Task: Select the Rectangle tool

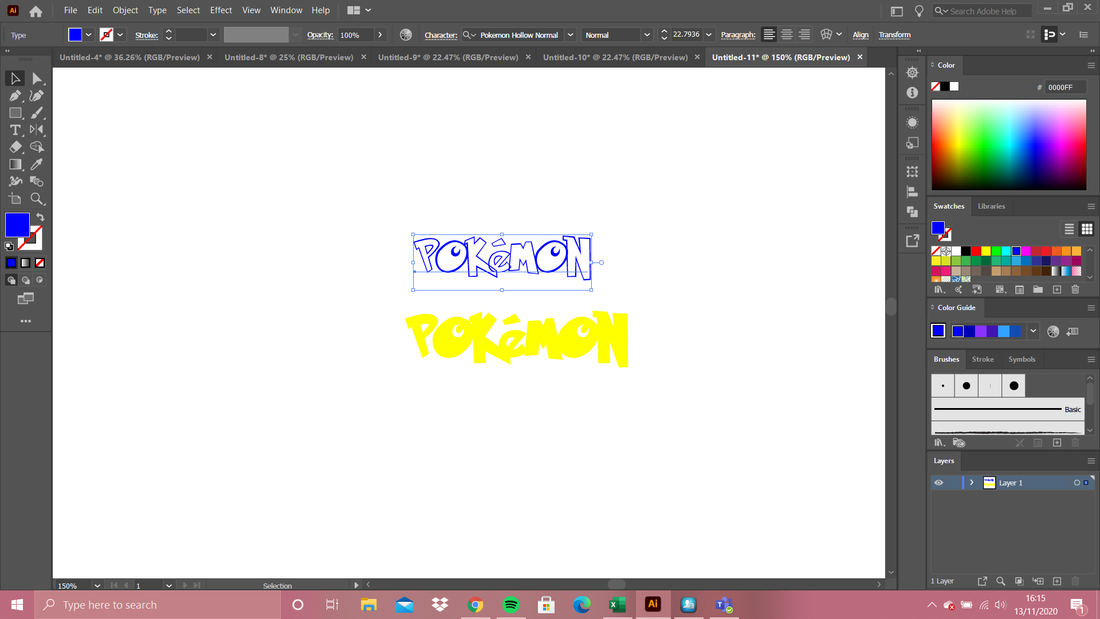Action: pos(15,113)
